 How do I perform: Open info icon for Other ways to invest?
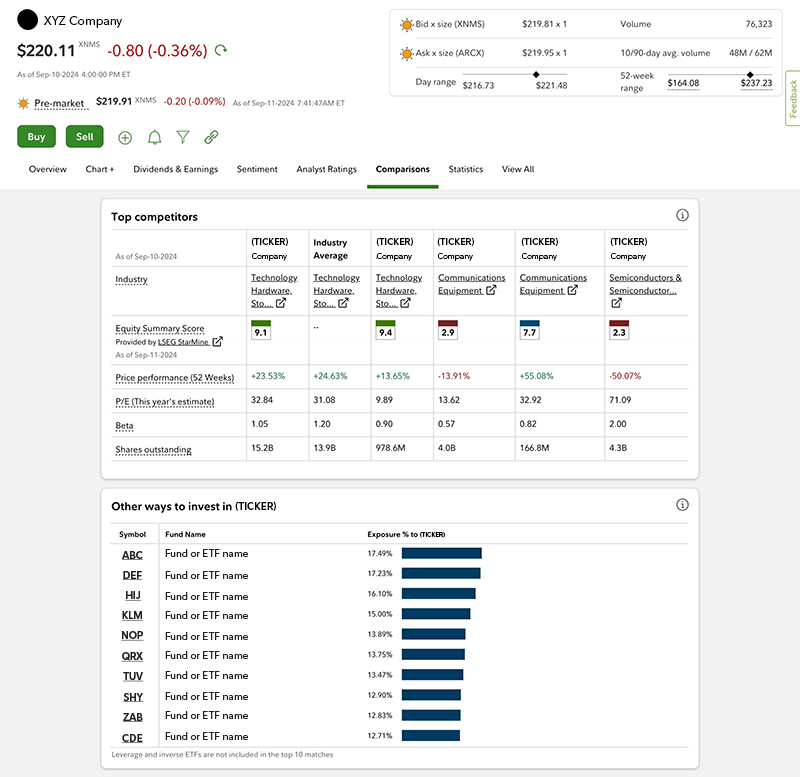(682, 505)
